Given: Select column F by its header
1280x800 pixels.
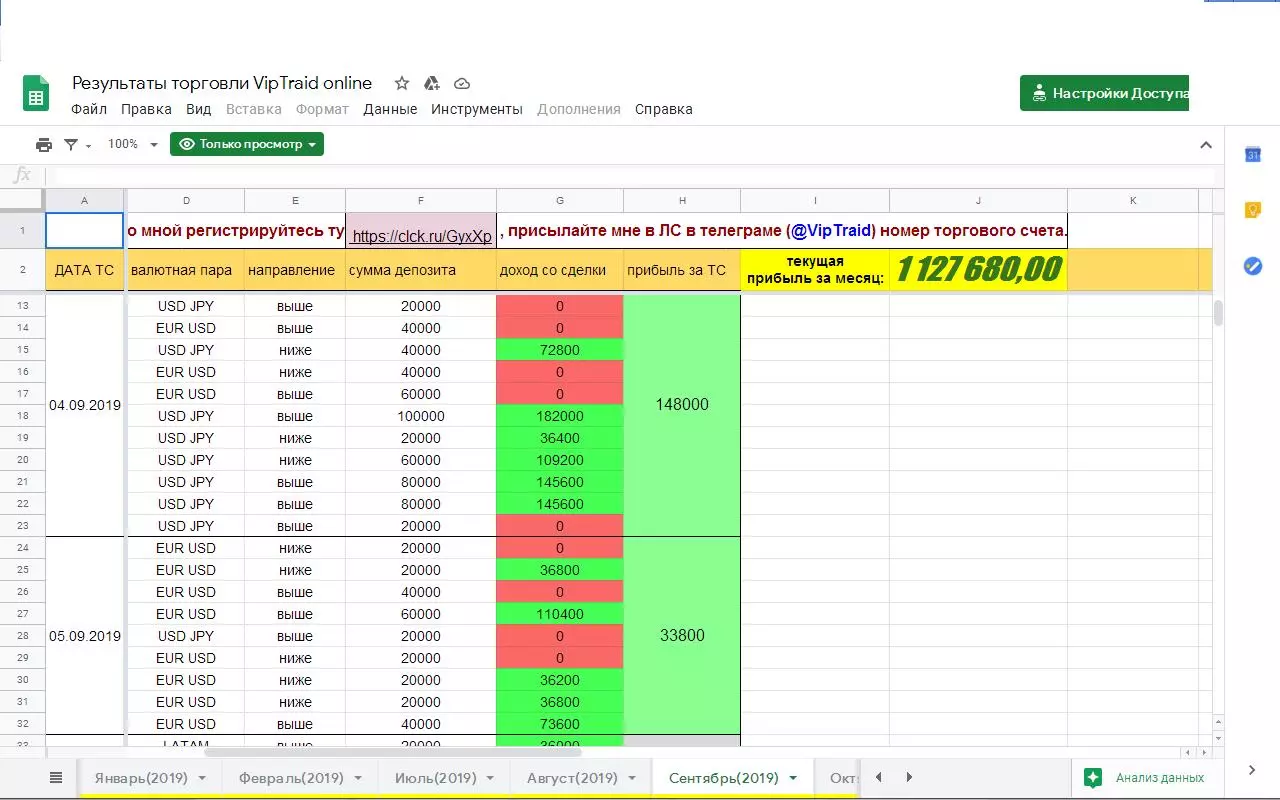Looking at the screenshot, I should (421, 200).
